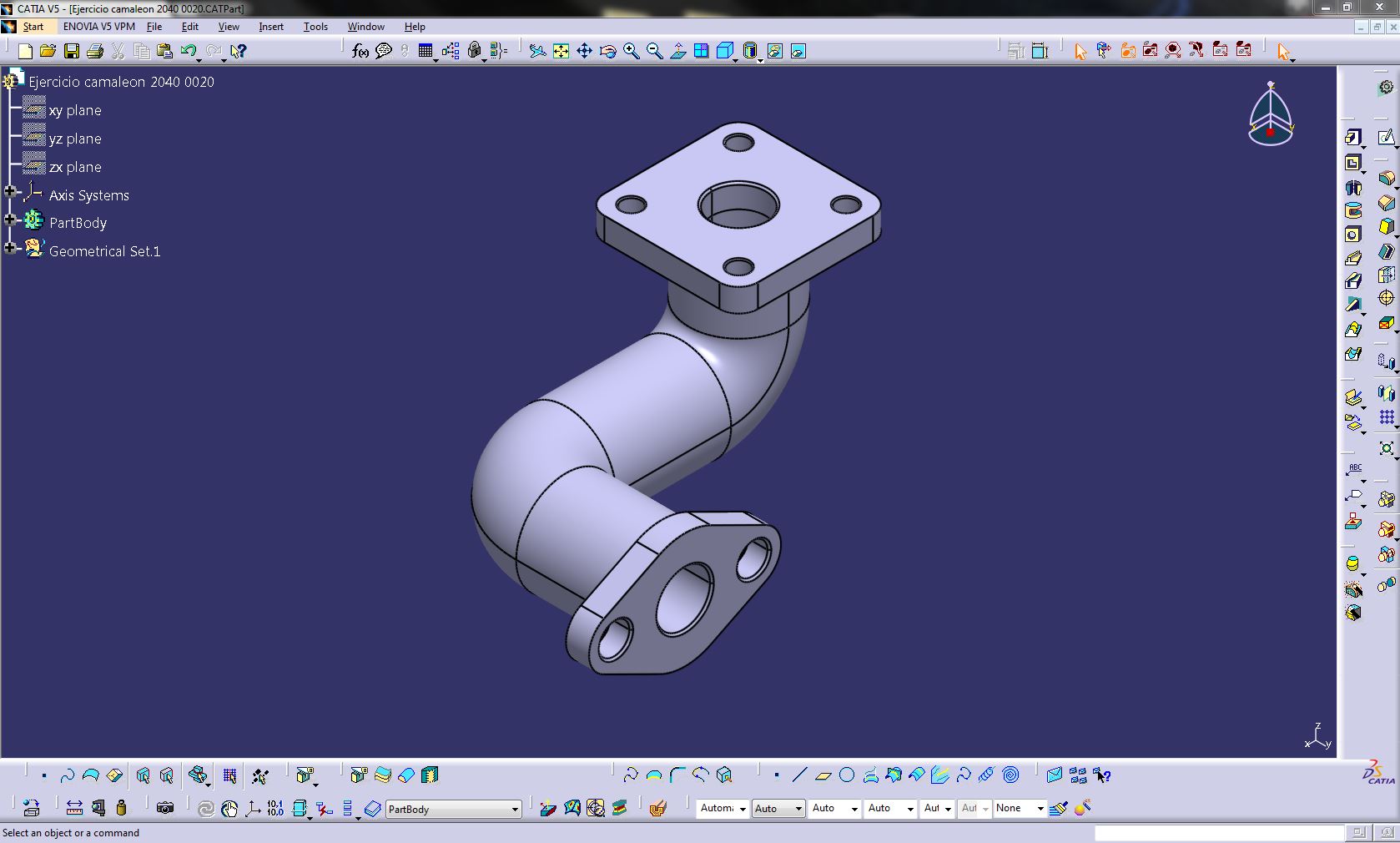Toggle the hand manipulation icon
Viewport: 1400px width, 843px height.
(x=229, y=808)
